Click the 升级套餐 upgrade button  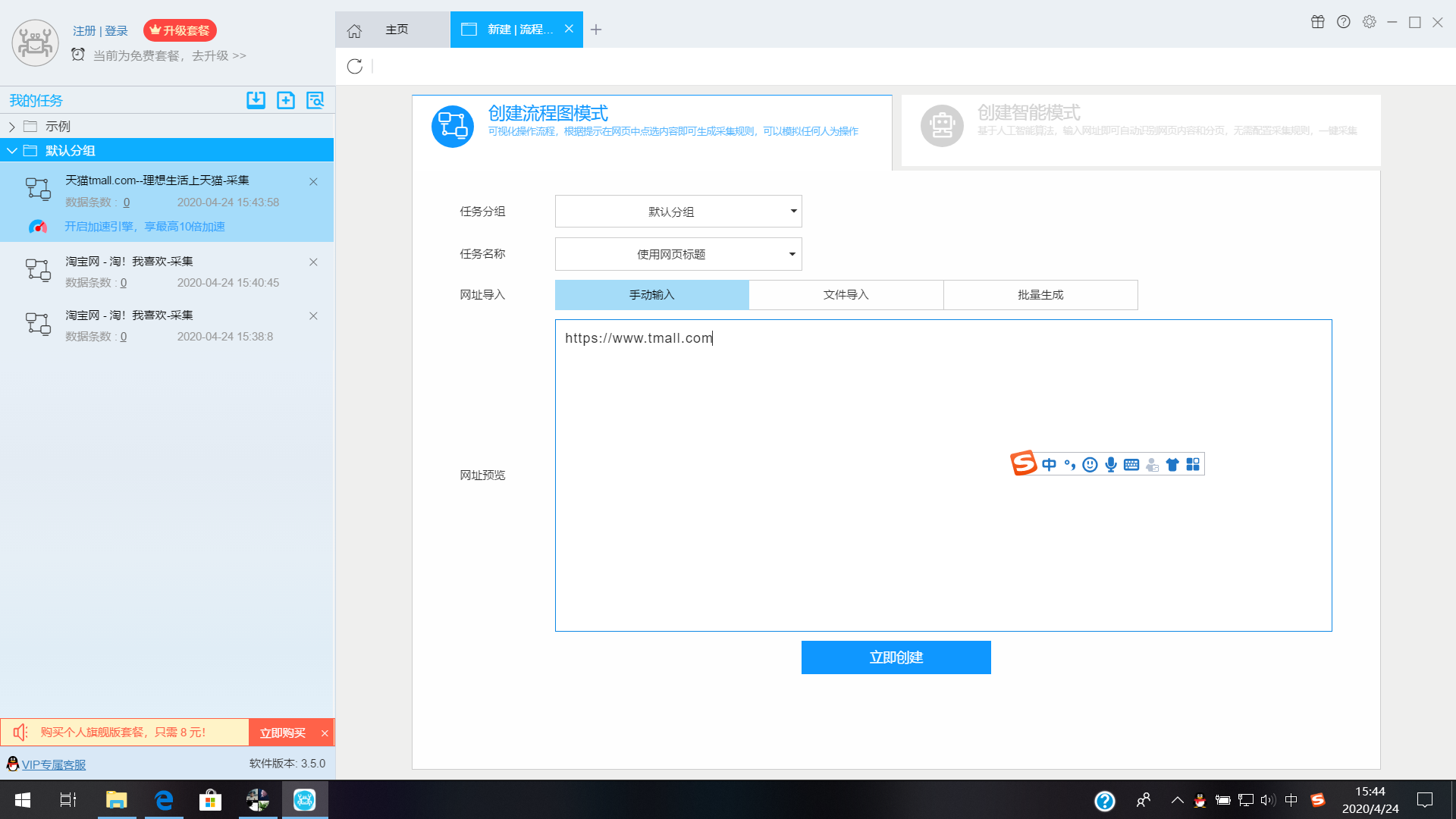coord(180,30)
